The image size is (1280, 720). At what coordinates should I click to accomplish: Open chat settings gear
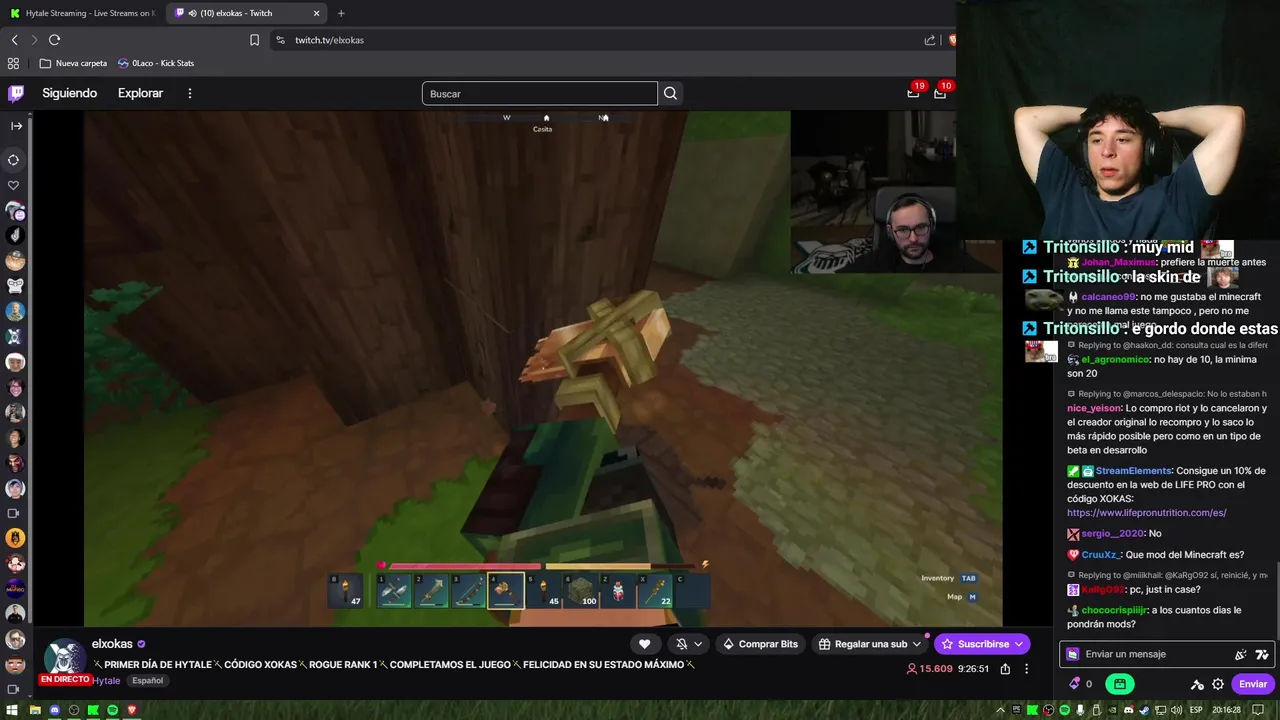[x=1218, y=684]
